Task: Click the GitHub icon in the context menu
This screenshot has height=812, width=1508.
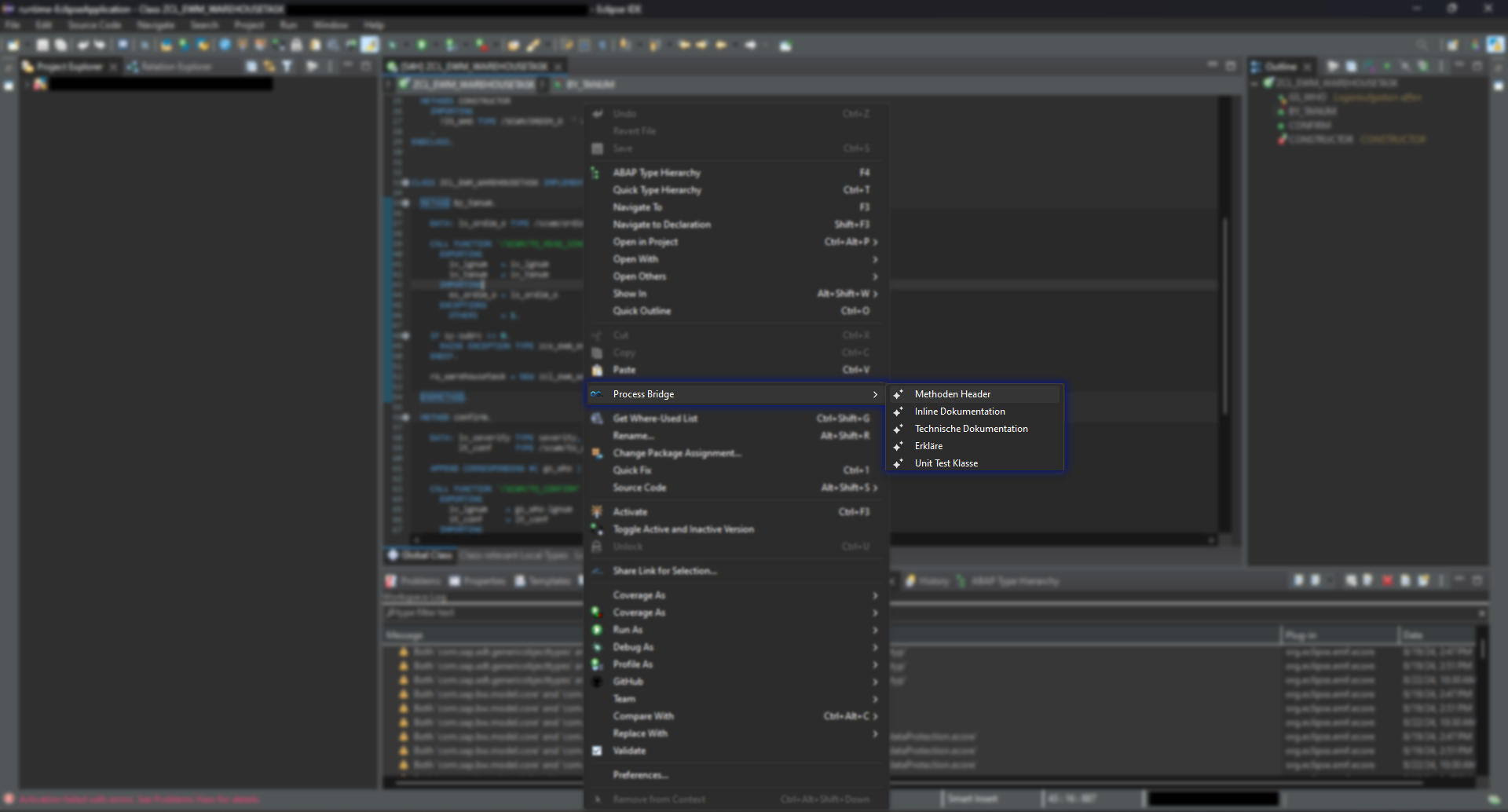Action: pyautogui.click(x=598, y=681)
